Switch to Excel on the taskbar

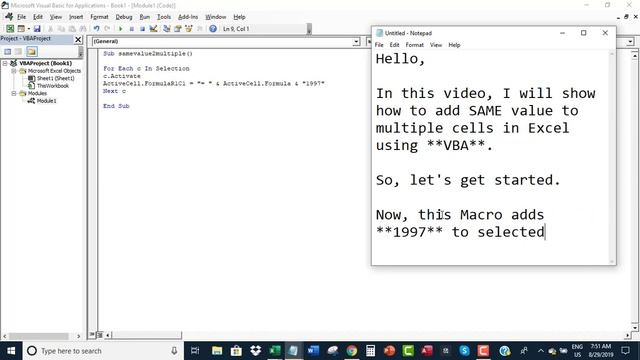[275, 351]
